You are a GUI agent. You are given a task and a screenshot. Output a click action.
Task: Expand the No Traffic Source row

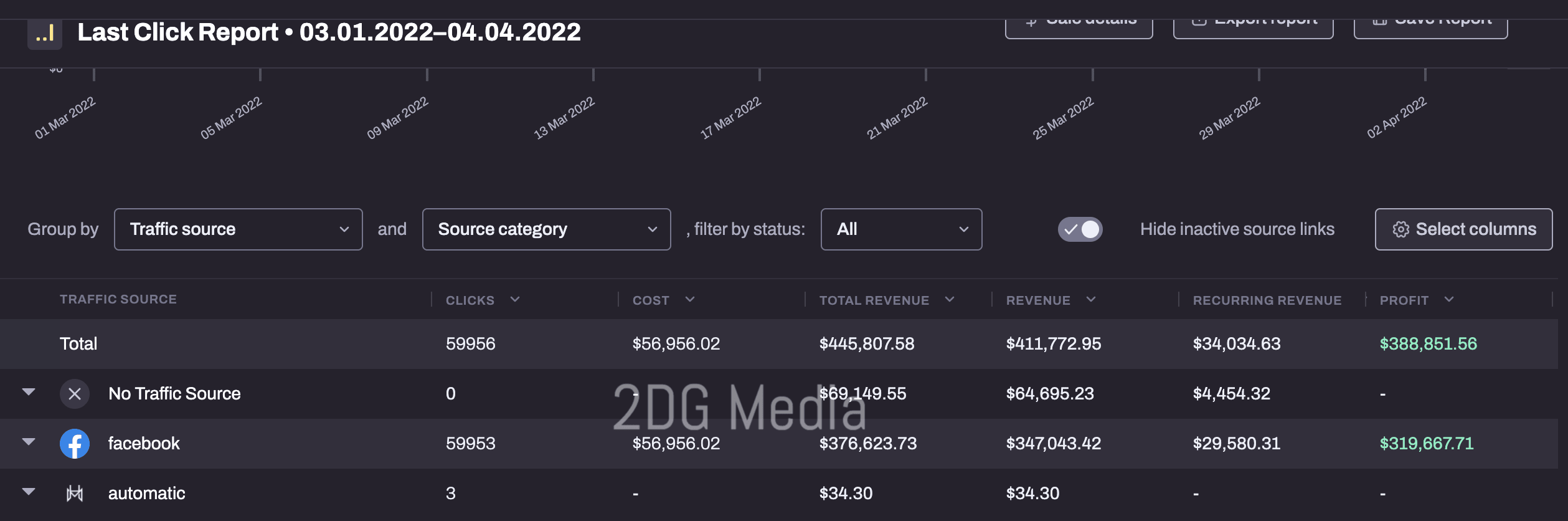pyautogui.click(x=29, y=392)
